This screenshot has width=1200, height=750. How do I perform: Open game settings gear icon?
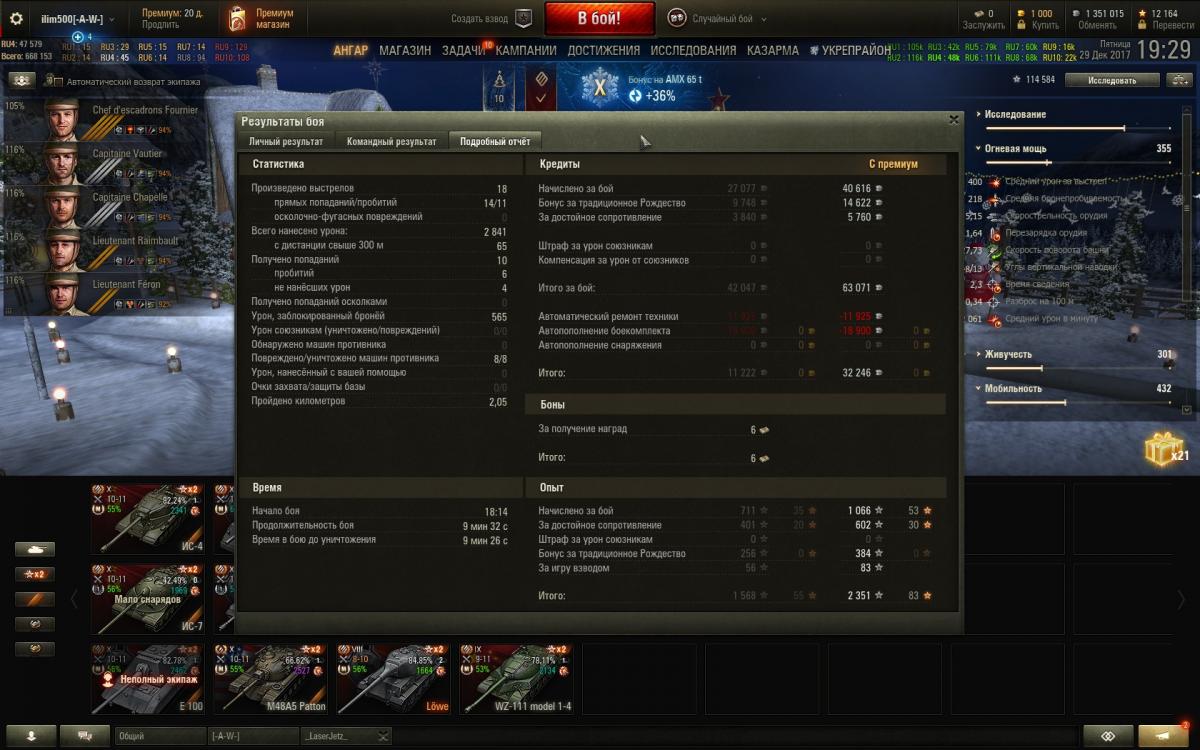point(15,19)
